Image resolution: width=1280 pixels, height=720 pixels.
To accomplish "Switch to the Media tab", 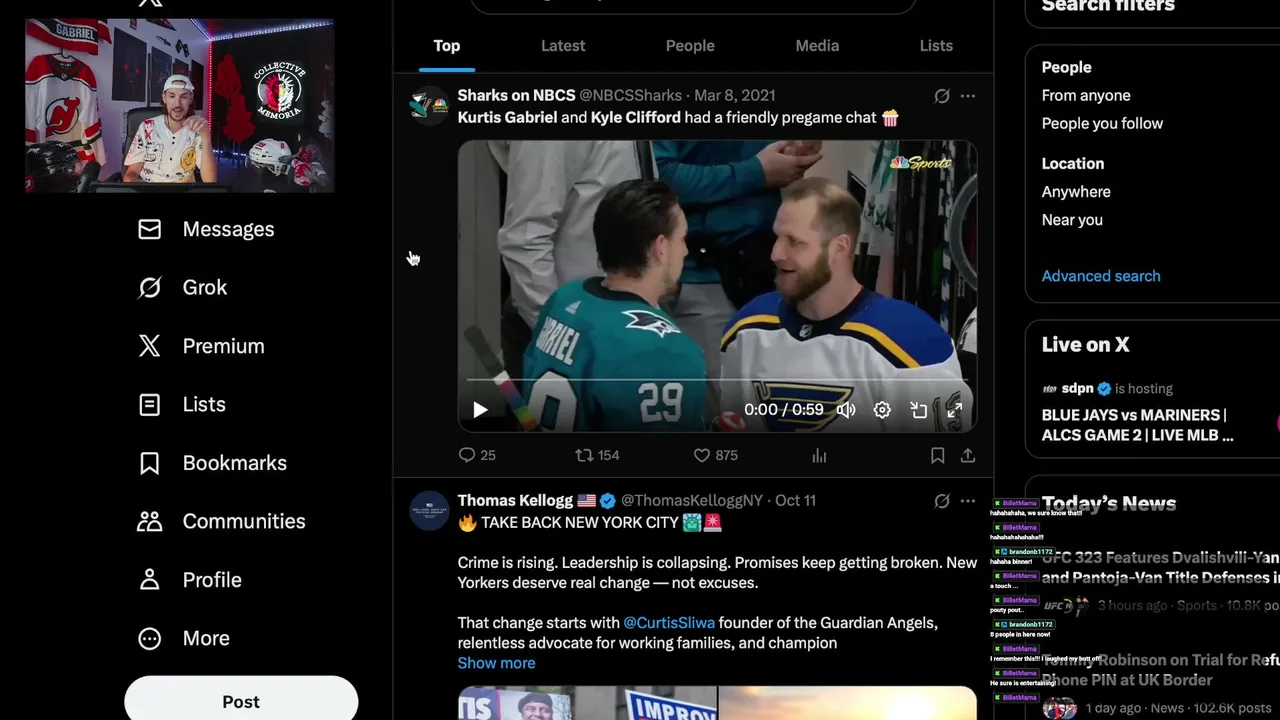I will (x=817, y=46).
